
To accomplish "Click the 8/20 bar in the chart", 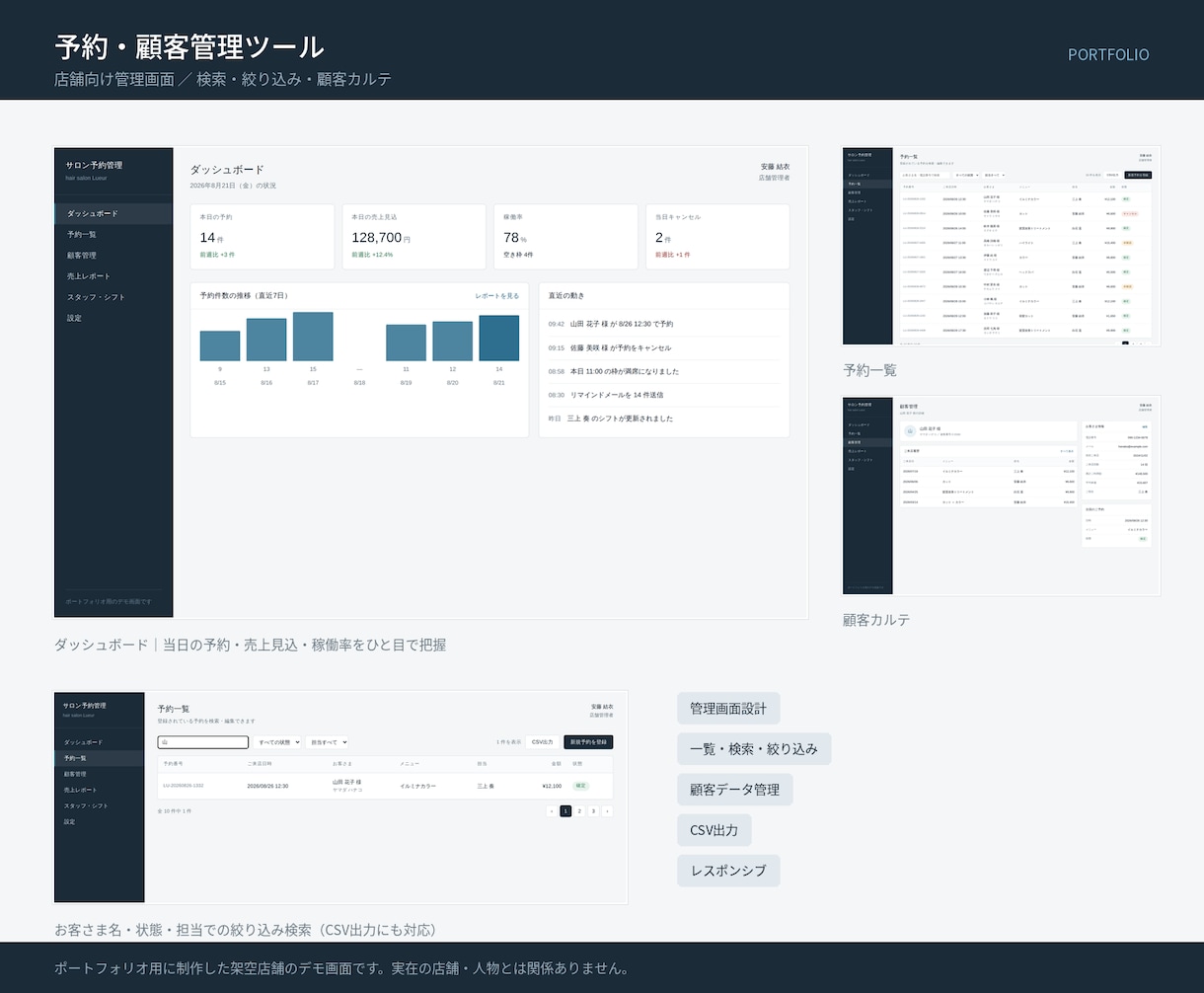I will (452, 341).
